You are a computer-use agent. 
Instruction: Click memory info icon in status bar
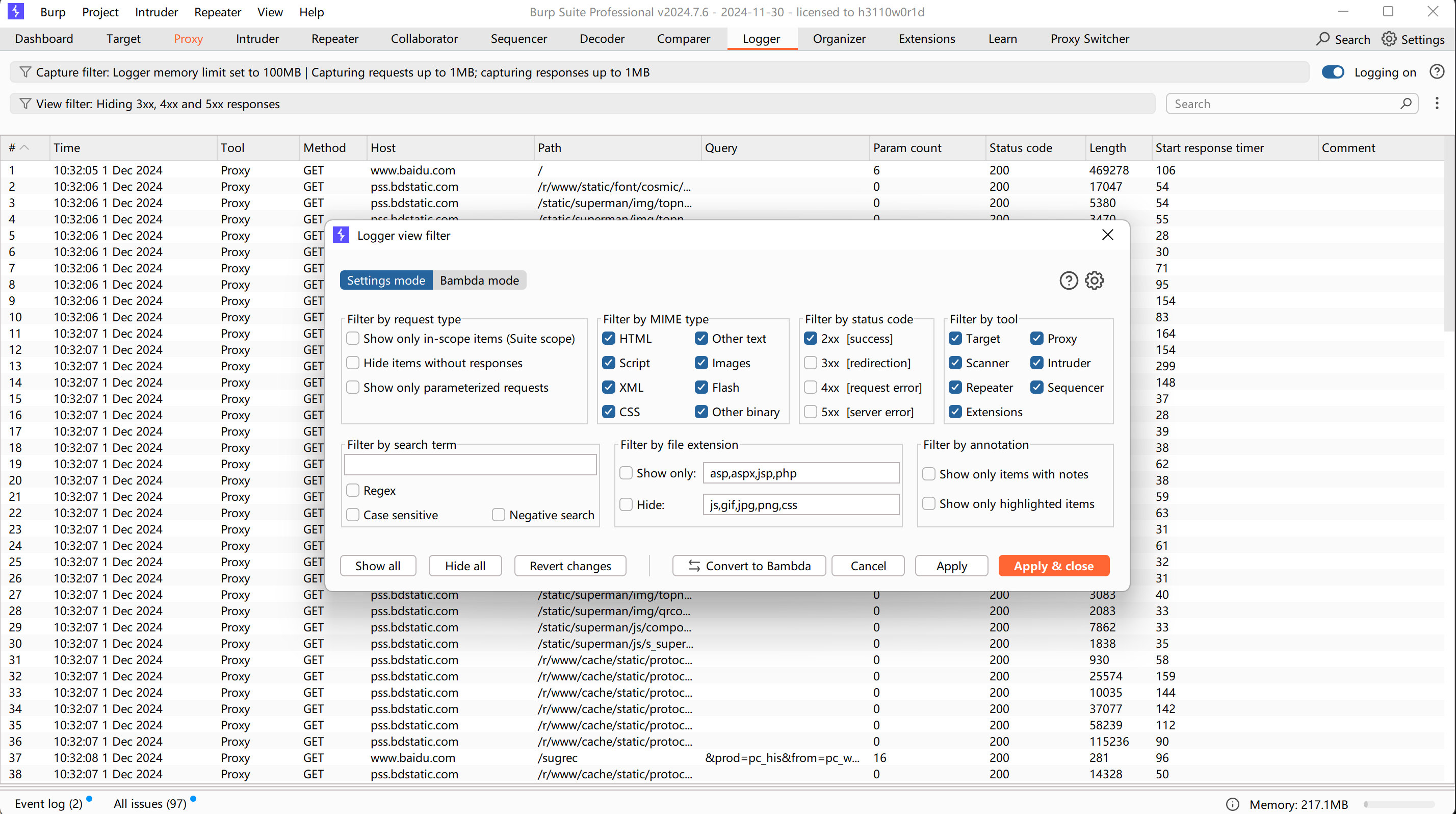tap(1232, 804)
